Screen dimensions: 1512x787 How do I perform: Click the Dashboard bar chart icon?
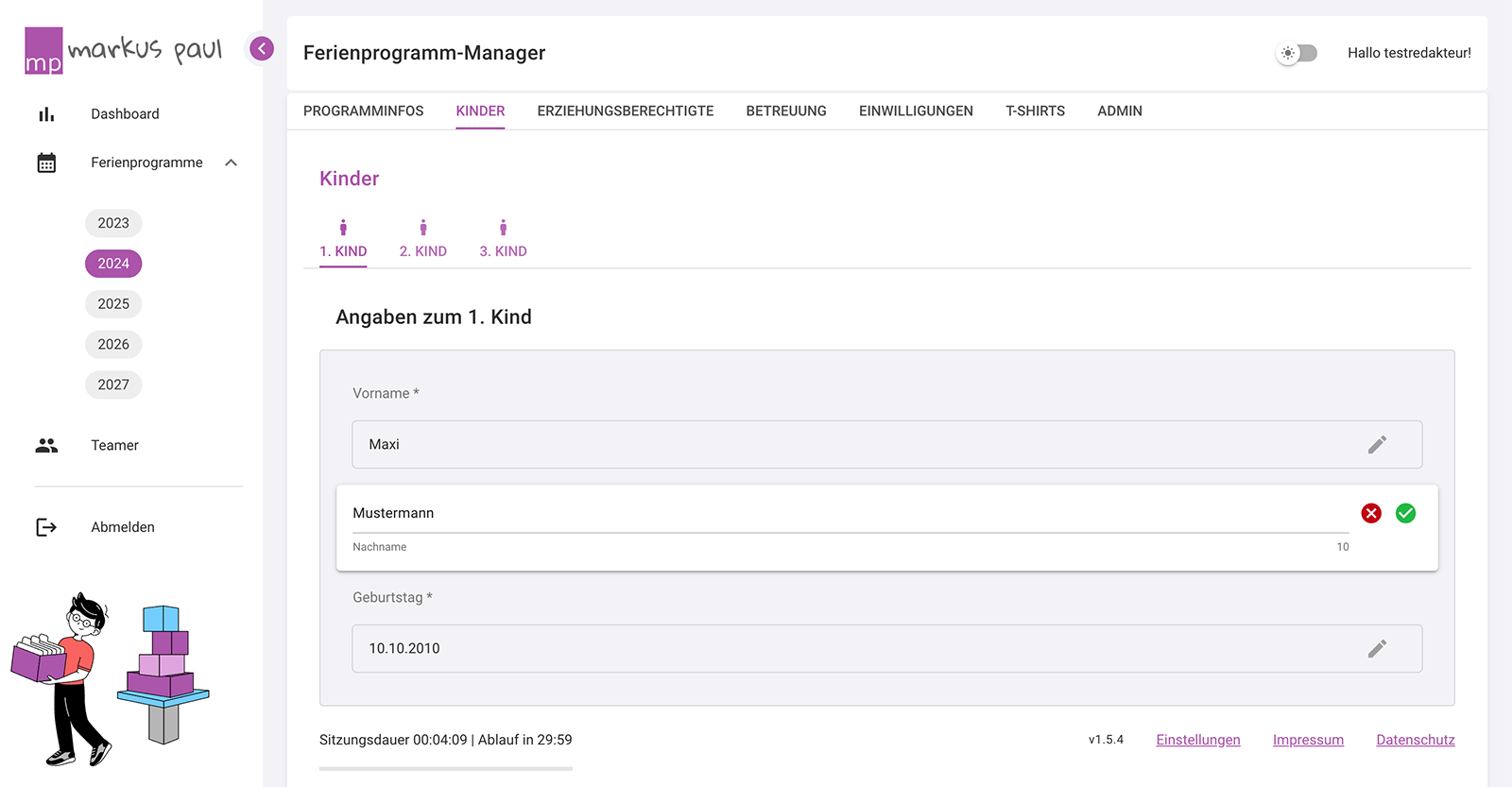46,114
